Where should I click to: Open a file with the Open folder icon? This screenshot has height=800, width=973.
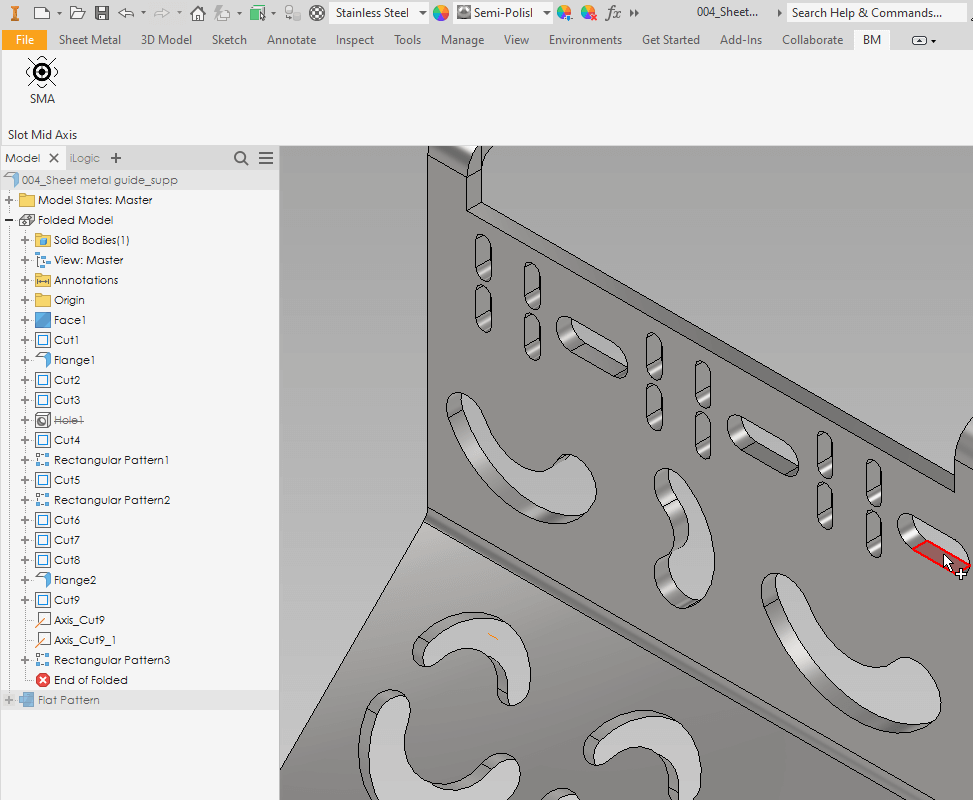click(77, 13)
